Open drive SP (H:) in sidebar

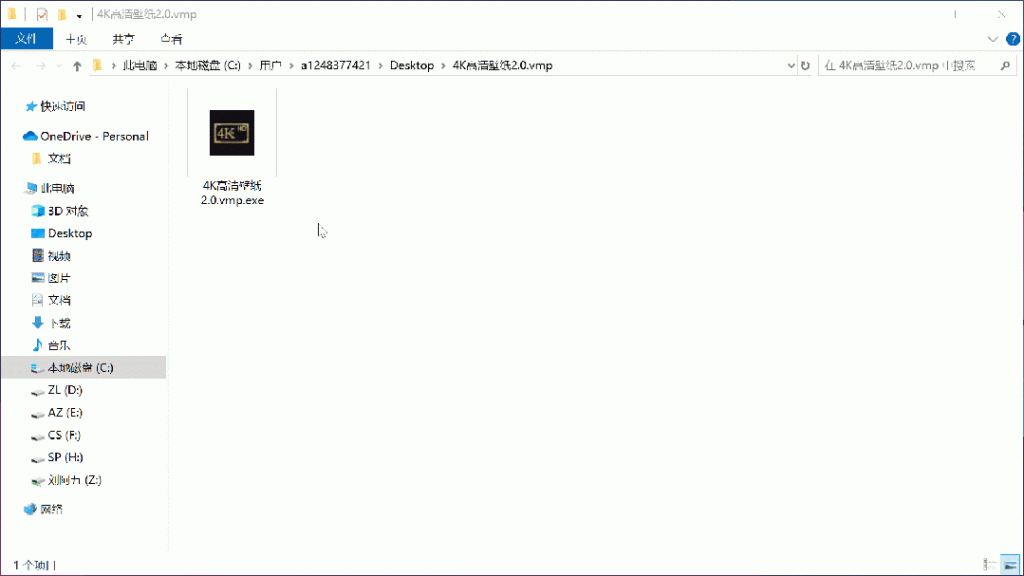coord(65,457)
